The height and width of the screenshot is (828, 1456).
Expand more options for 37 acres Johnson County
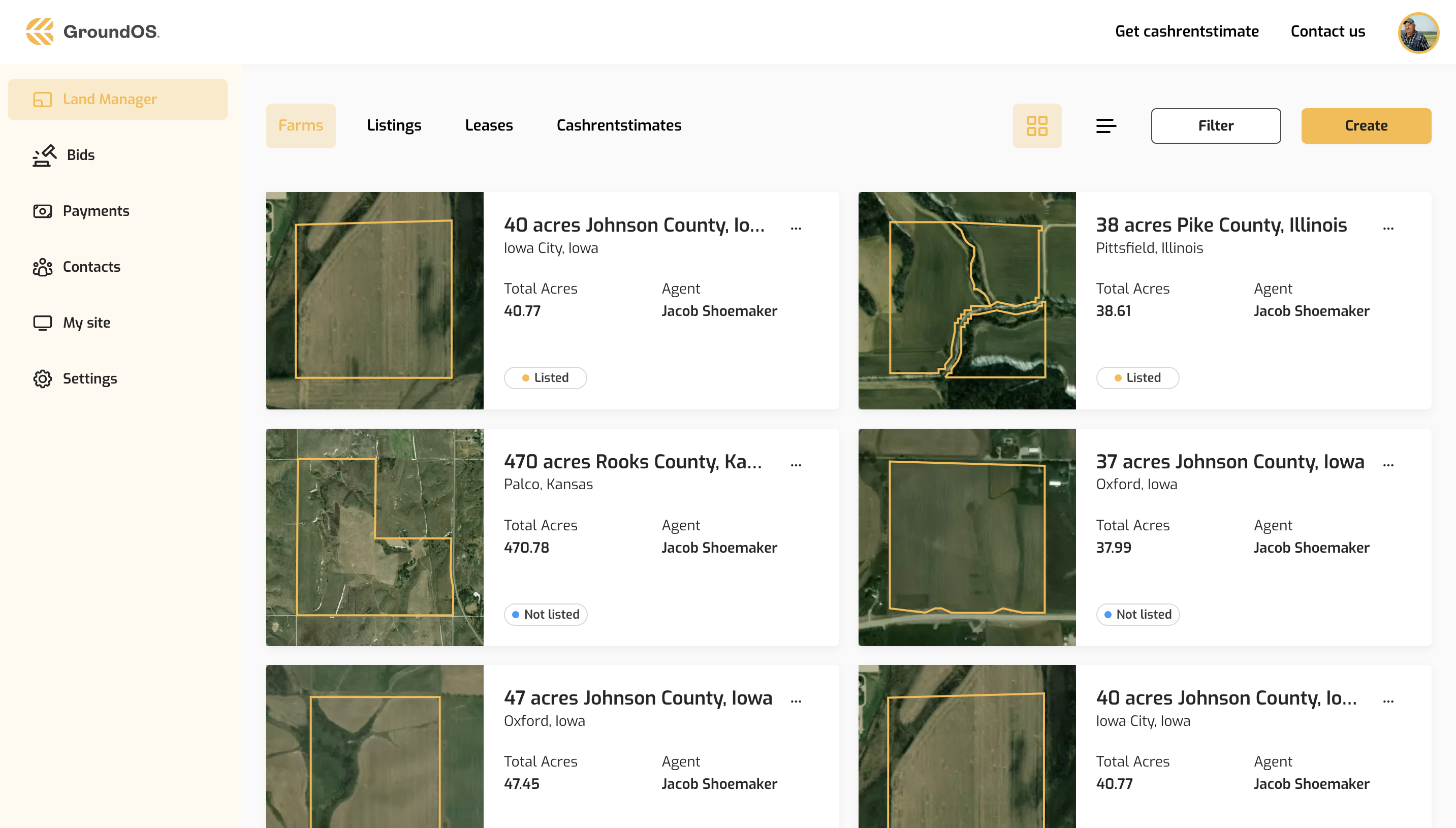[1388, 465]
